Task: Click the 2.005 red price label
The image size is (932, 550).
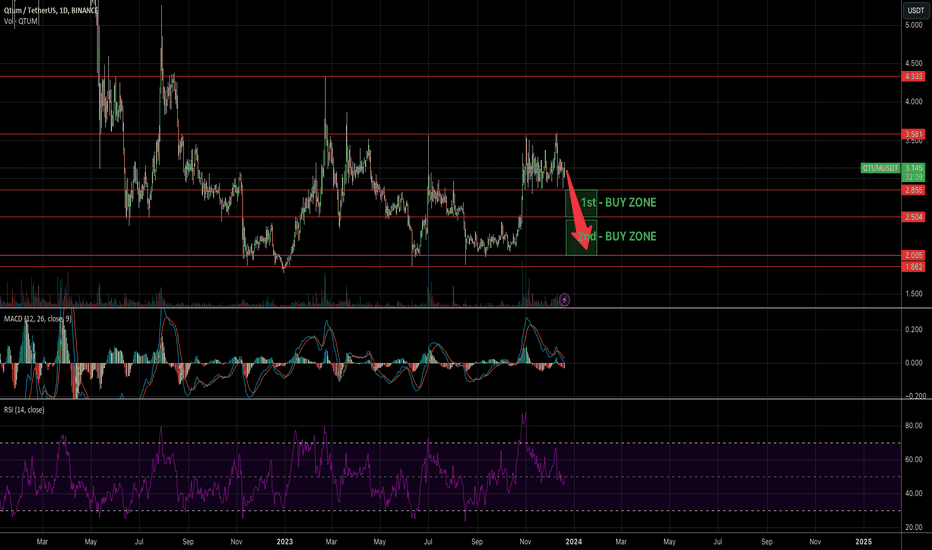Action: [x=913, y=255]
